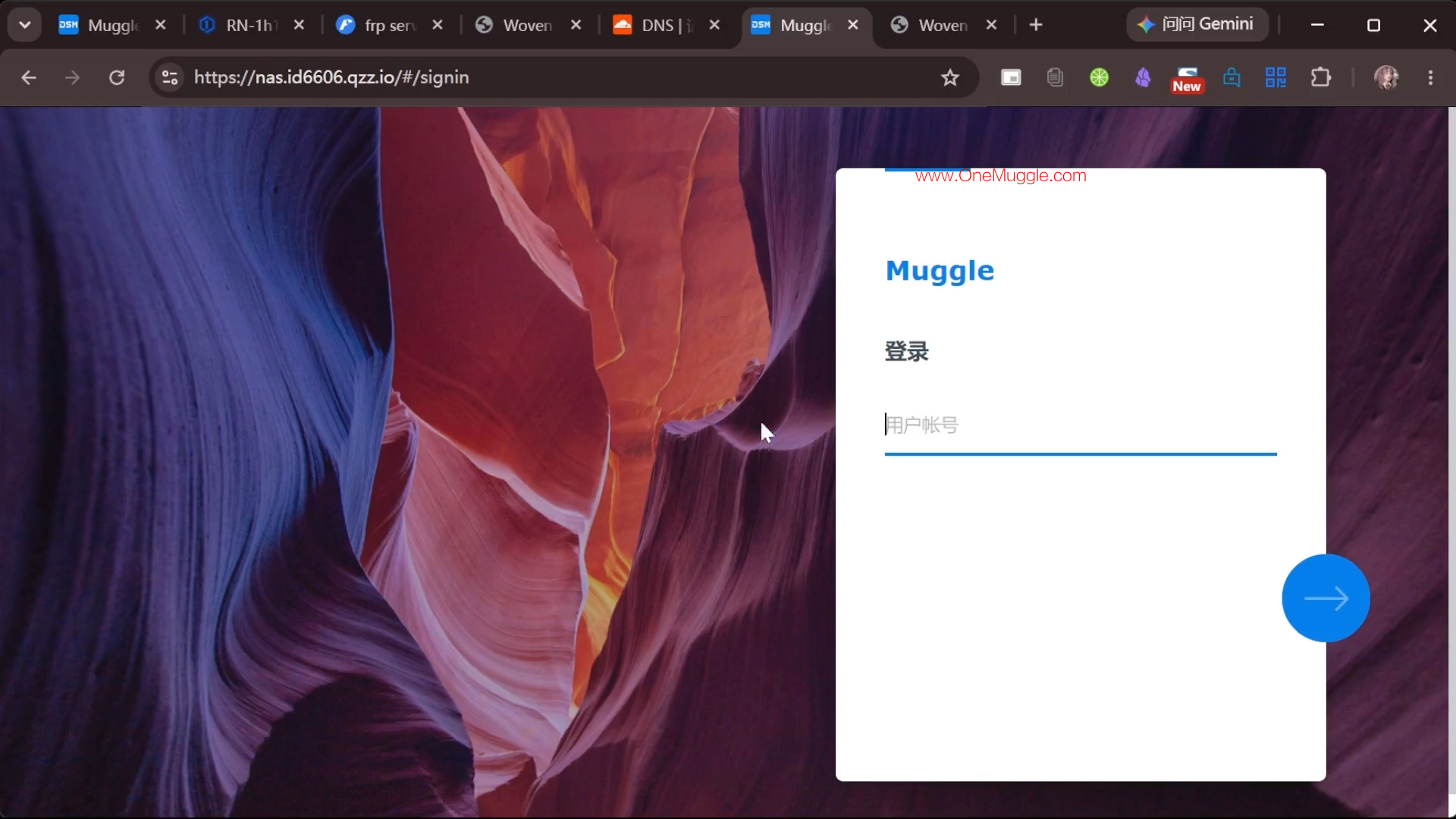Close the first Woven tab
The image size is (1456, 819).
coord(576,25)
